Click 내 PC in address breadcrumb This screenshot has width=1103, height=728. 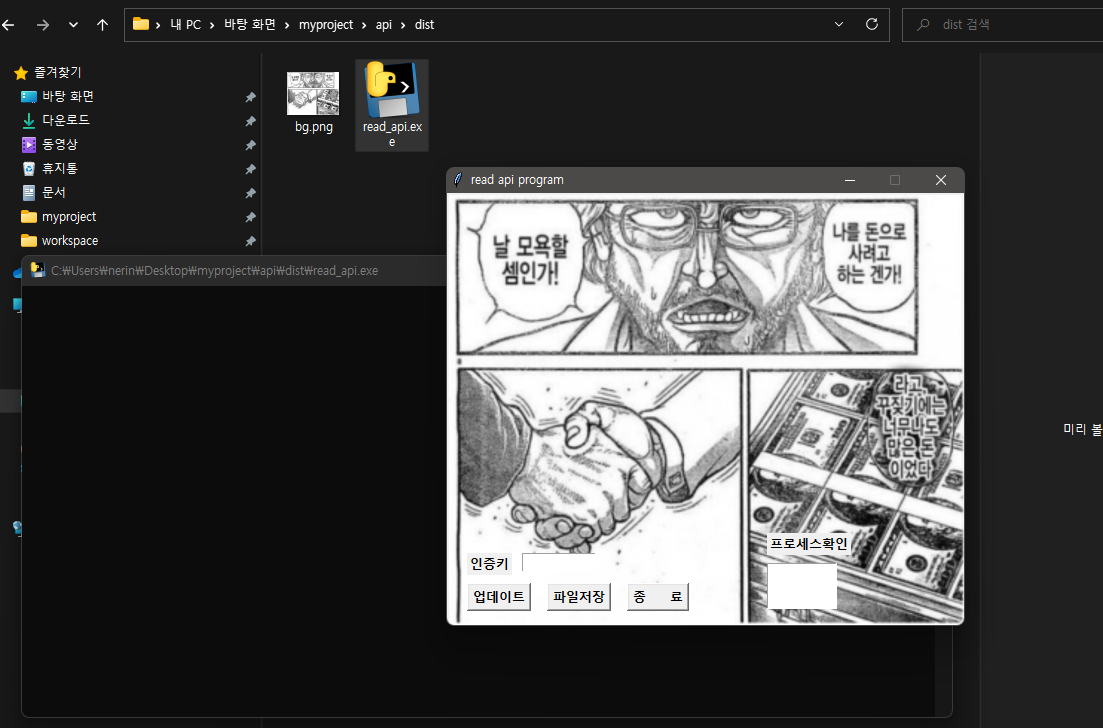(x=186, y=25)
